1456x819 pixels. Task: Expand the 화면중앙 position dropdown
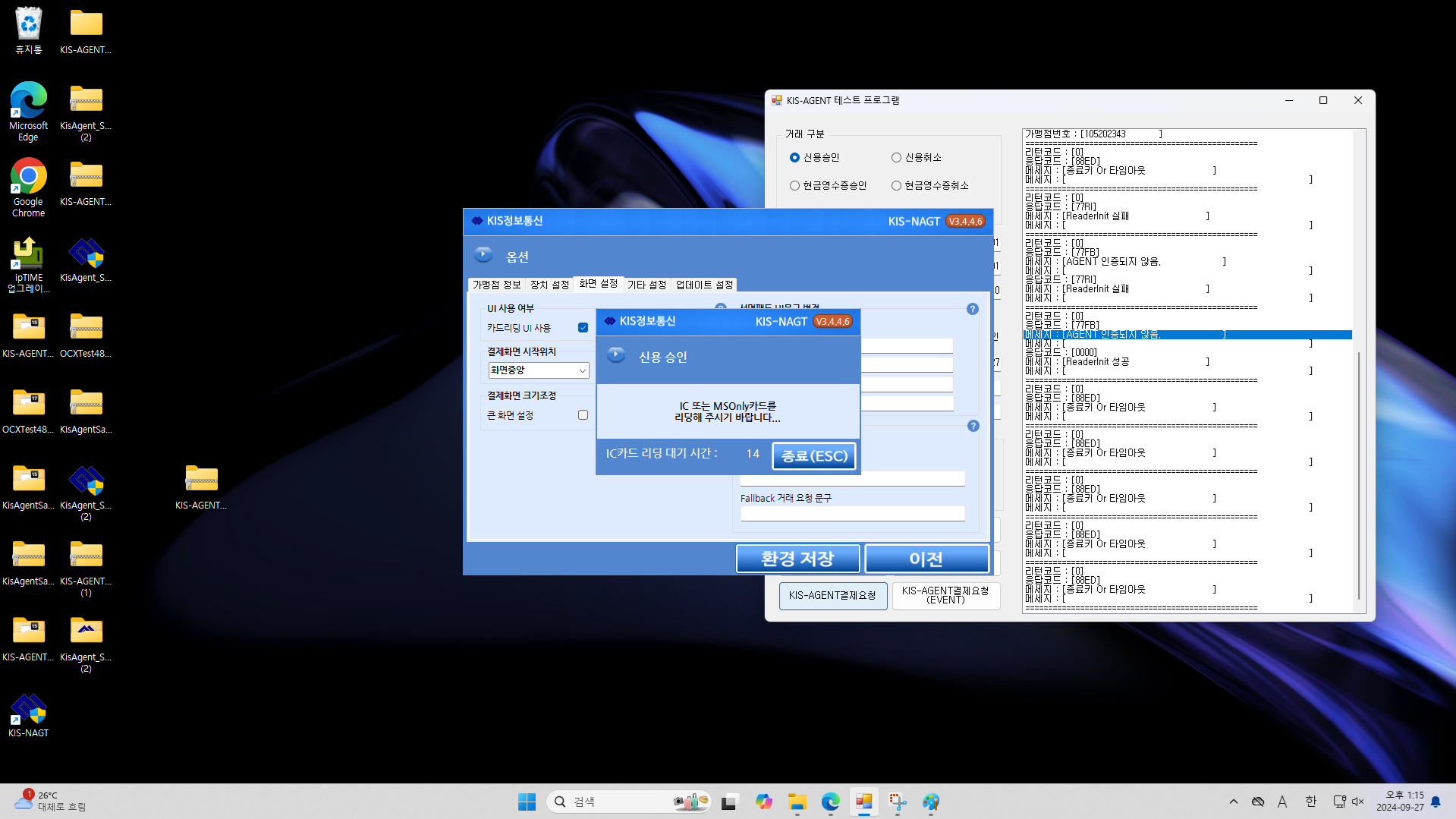coord(582,370)
